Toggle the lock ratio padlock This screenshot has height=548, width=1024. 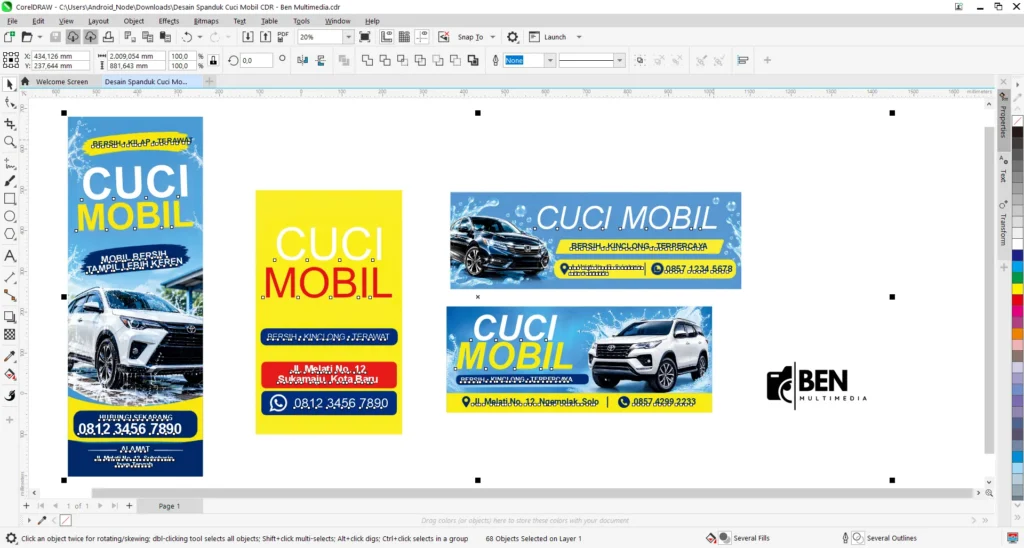pyautogui.click(x=213, y=60)
